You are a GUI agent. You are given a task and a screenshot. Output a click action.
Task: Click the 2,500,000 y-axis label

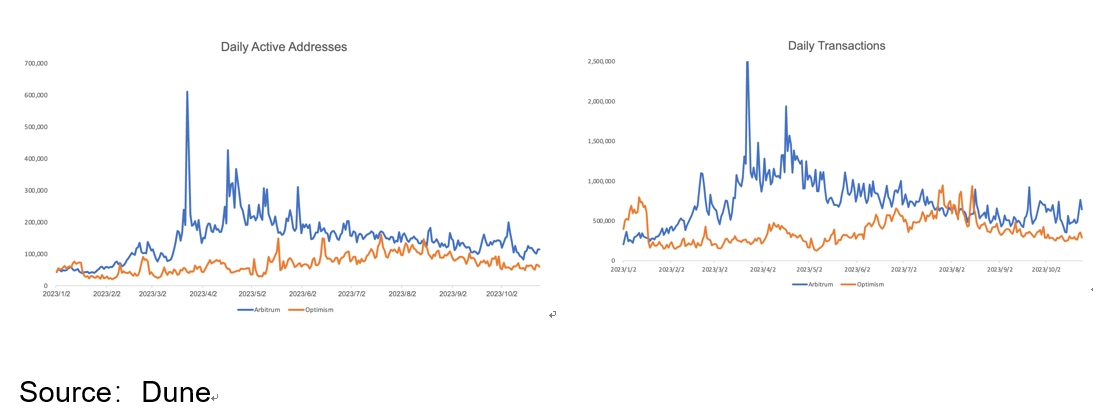point(600,62)
